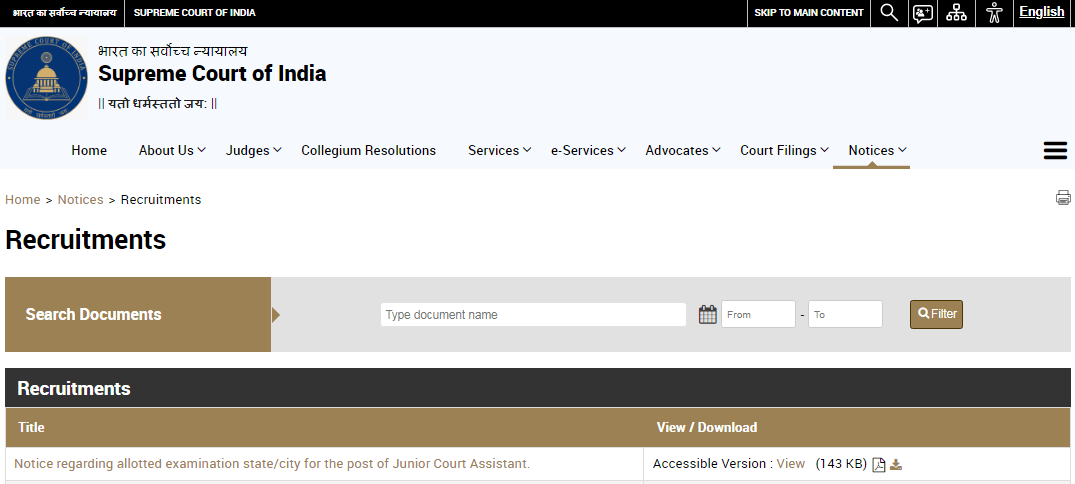Click the Supreme Court of India emblem
Image resolution: width=1075 pixels, height=484 pixels.
click(46, 78)
